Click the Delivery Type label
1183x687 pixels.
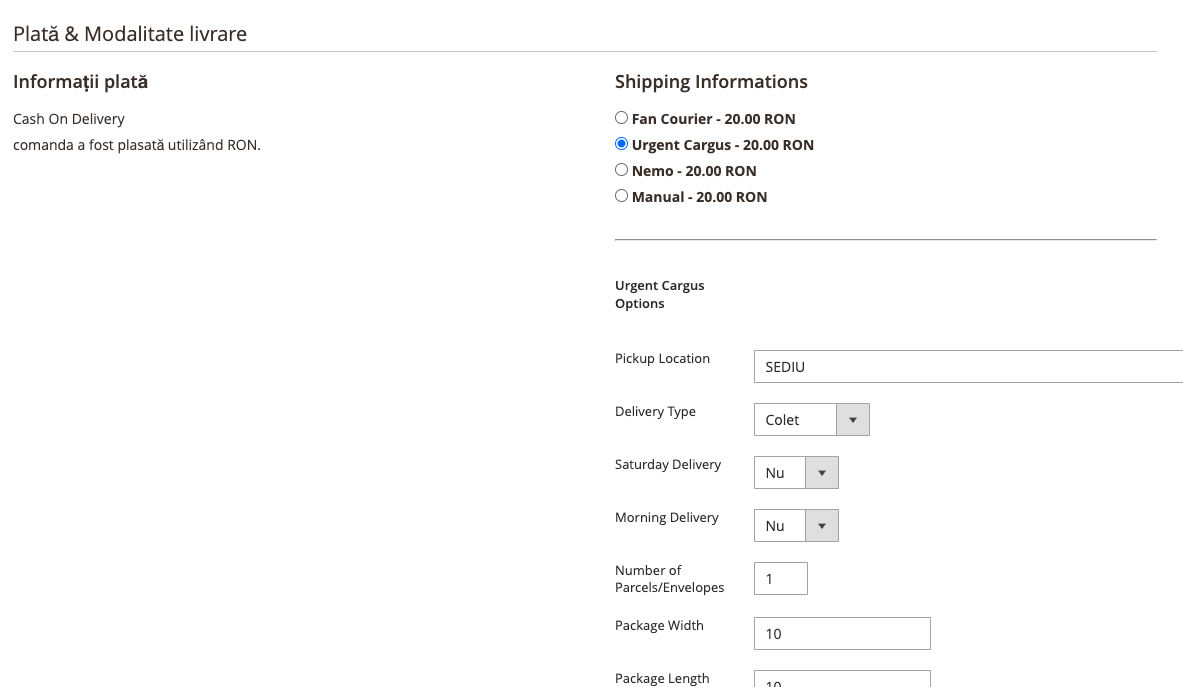click(655, 412)
